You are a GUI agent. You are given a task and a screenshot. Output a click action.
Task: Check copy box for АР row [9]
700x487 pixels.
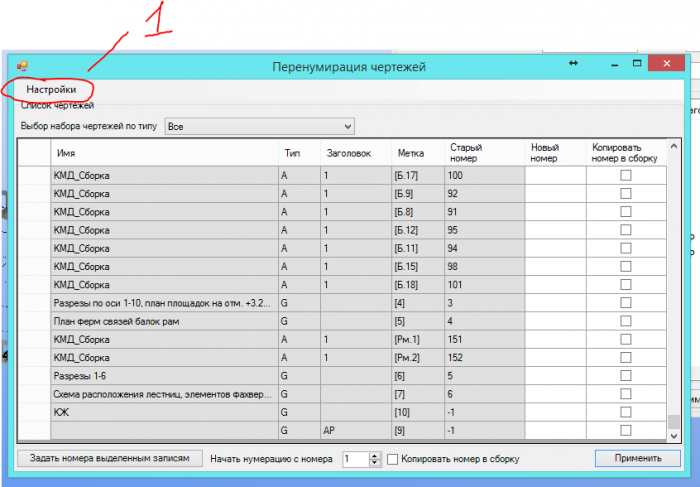(626, 430)
